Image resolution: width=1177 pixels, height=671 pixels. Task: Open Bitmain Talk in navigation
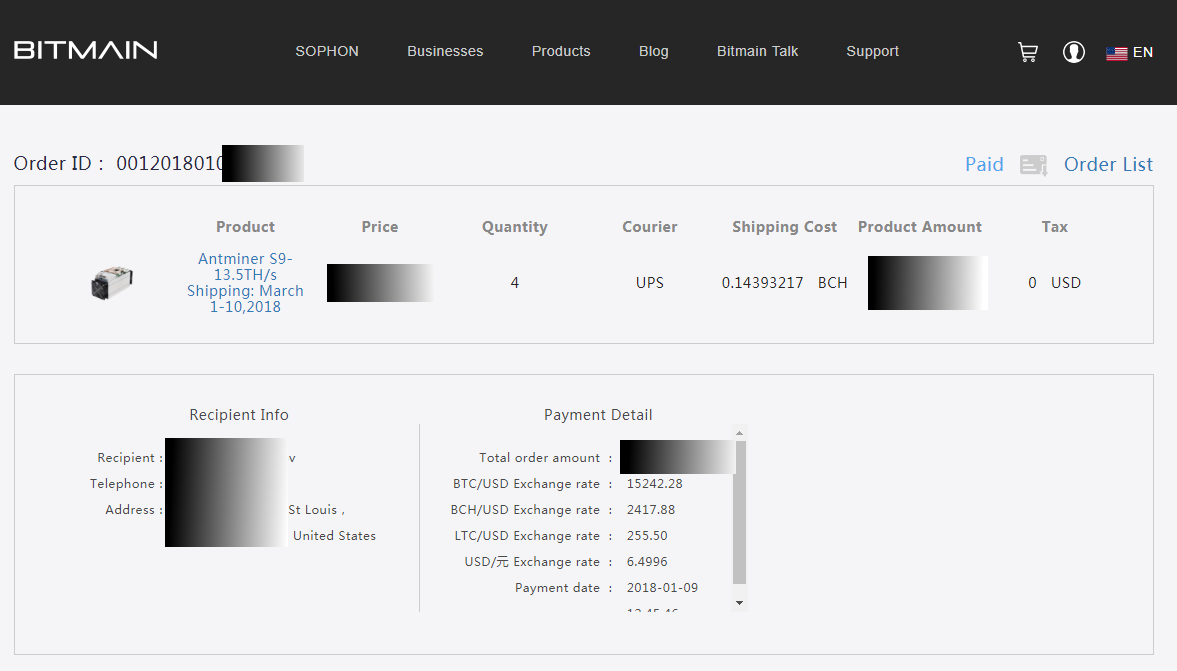[757, 51]
